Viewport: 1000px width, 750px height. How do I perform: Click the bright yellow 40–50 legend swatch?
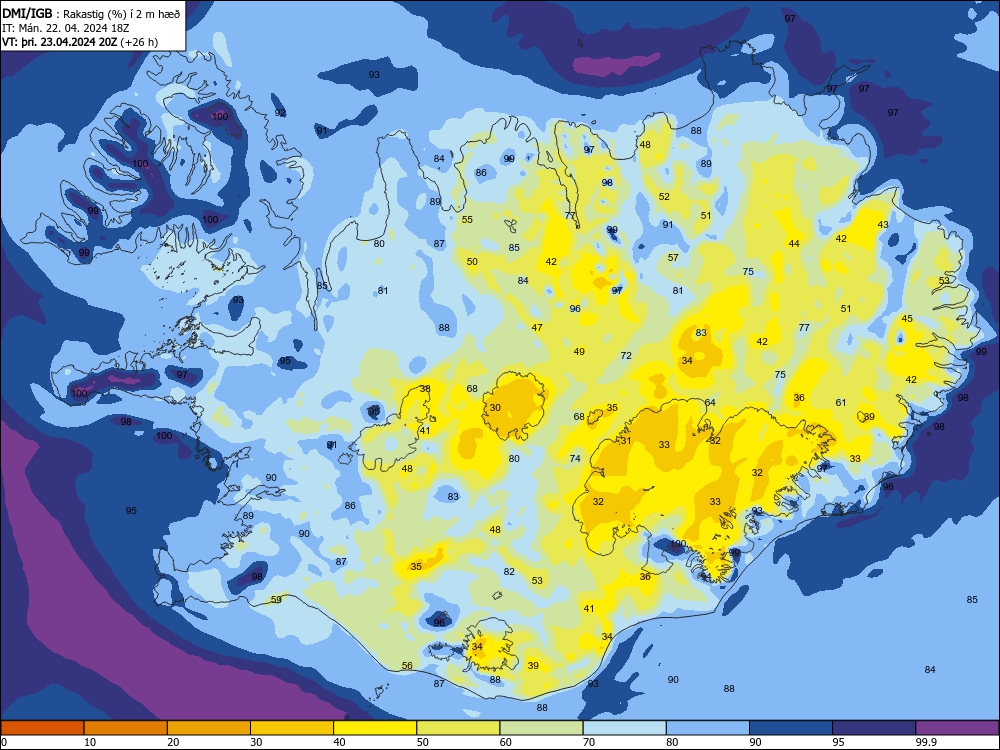point(375,728)
